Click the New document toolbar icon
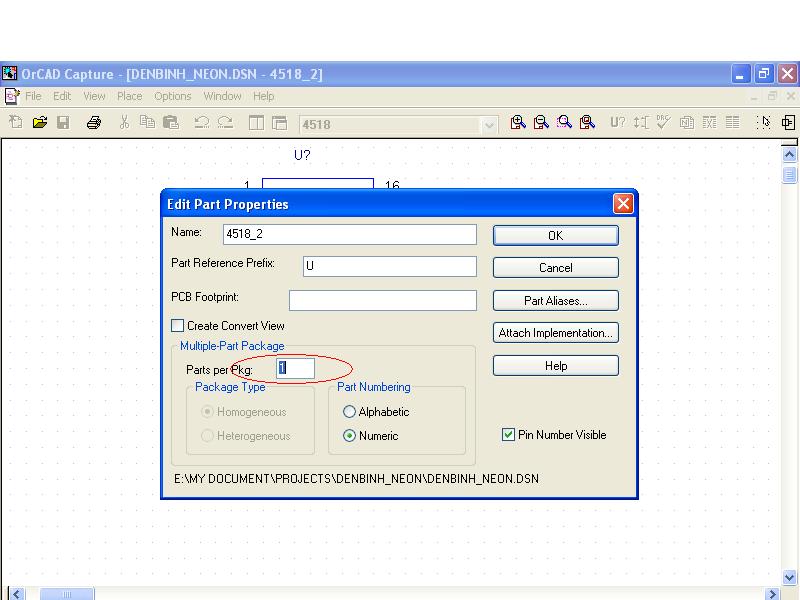This screenshot has height=600, width=800. 16,122
